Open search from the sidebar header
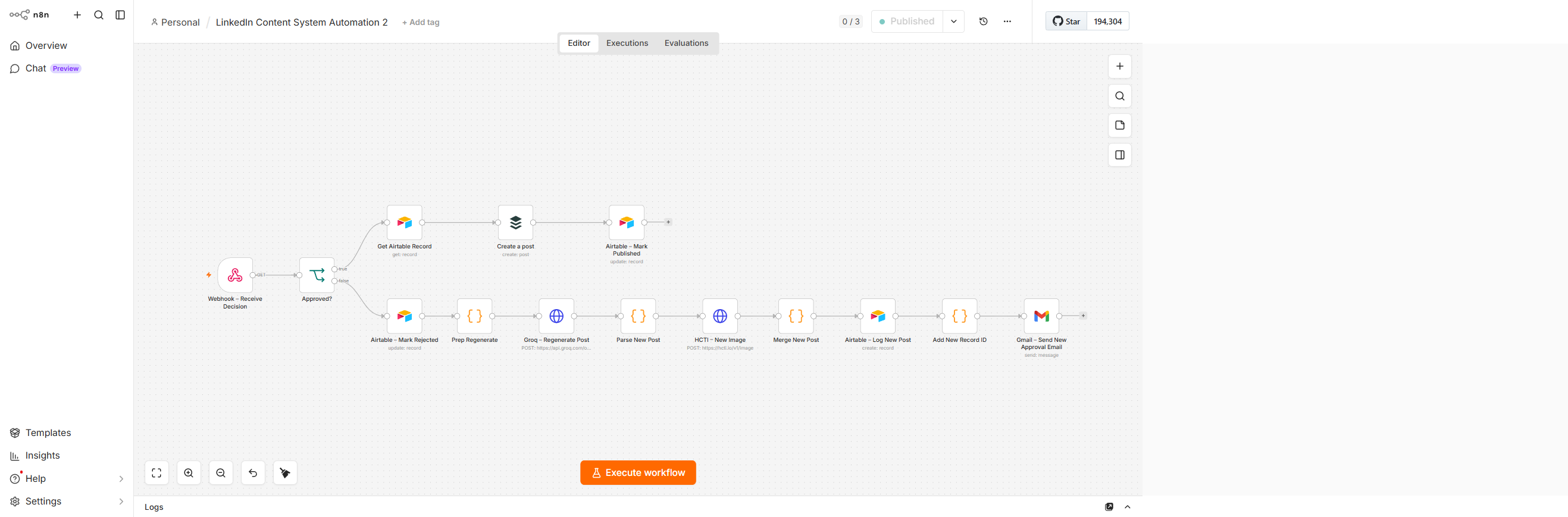Image resolution: width=1568 pixels, height=517 pixels. tap(99, 15)
